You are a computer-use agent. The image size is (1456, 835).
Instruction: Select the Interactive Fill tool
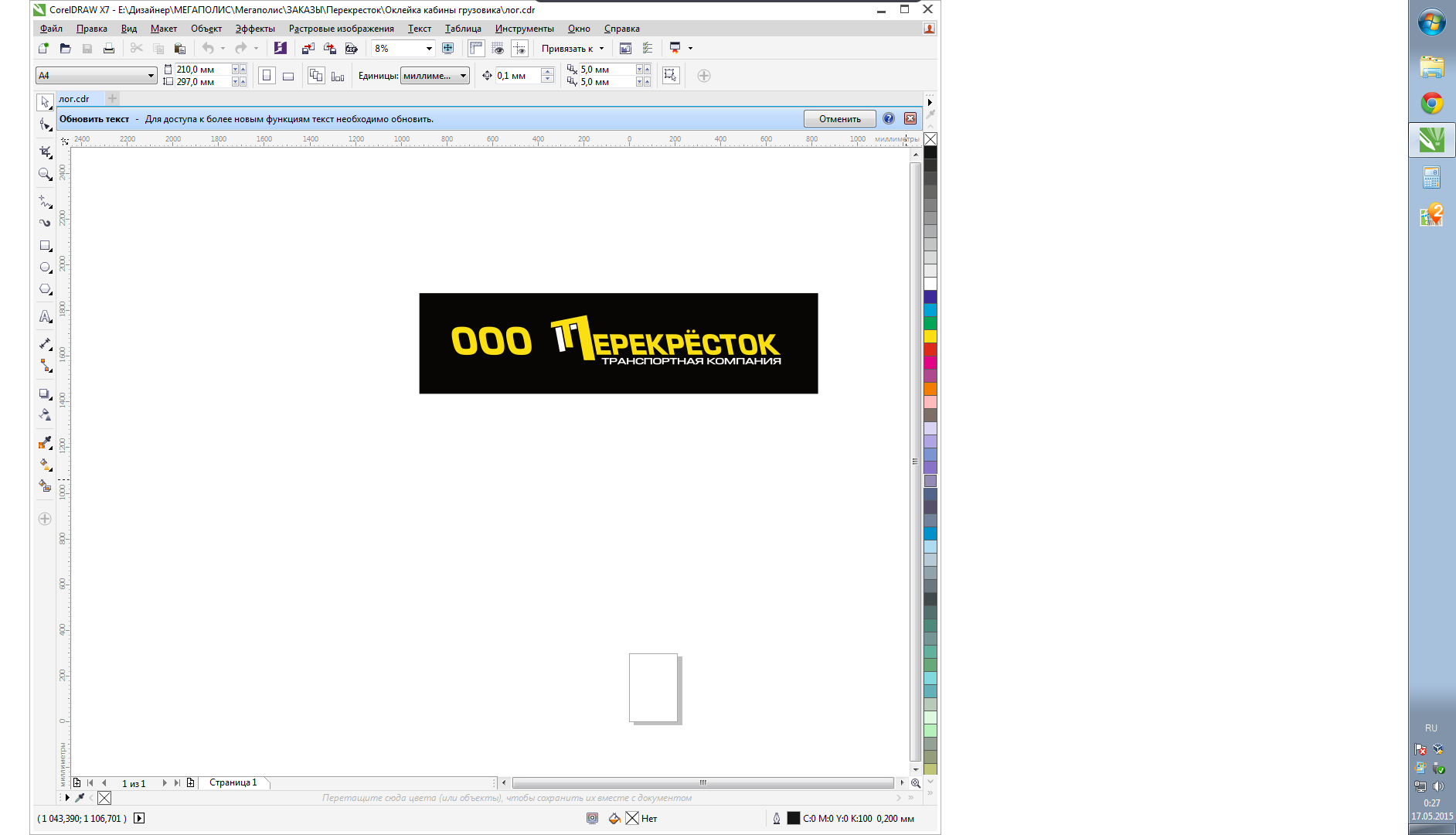[45, 464]
